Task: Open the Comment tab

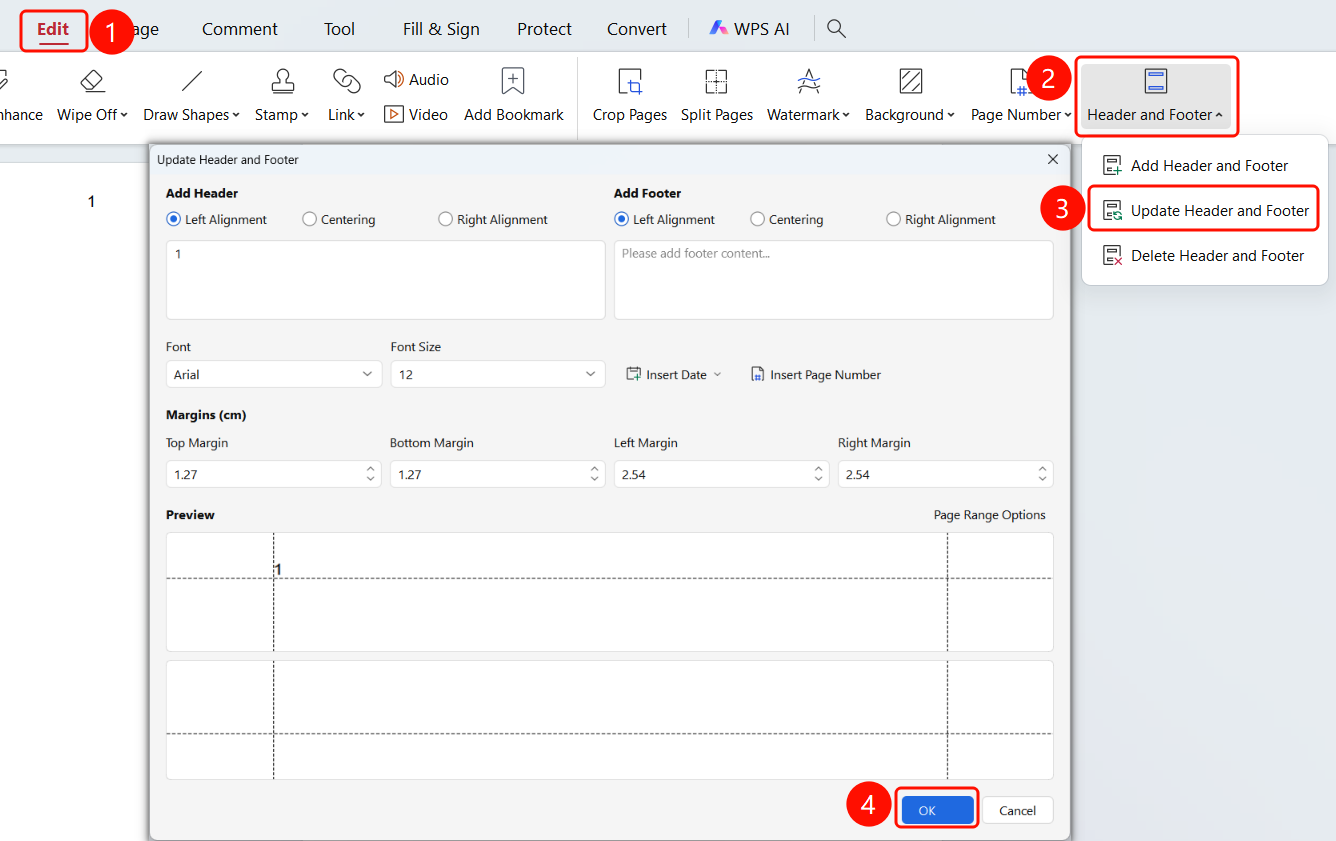Action: click(x=240, y=29)
